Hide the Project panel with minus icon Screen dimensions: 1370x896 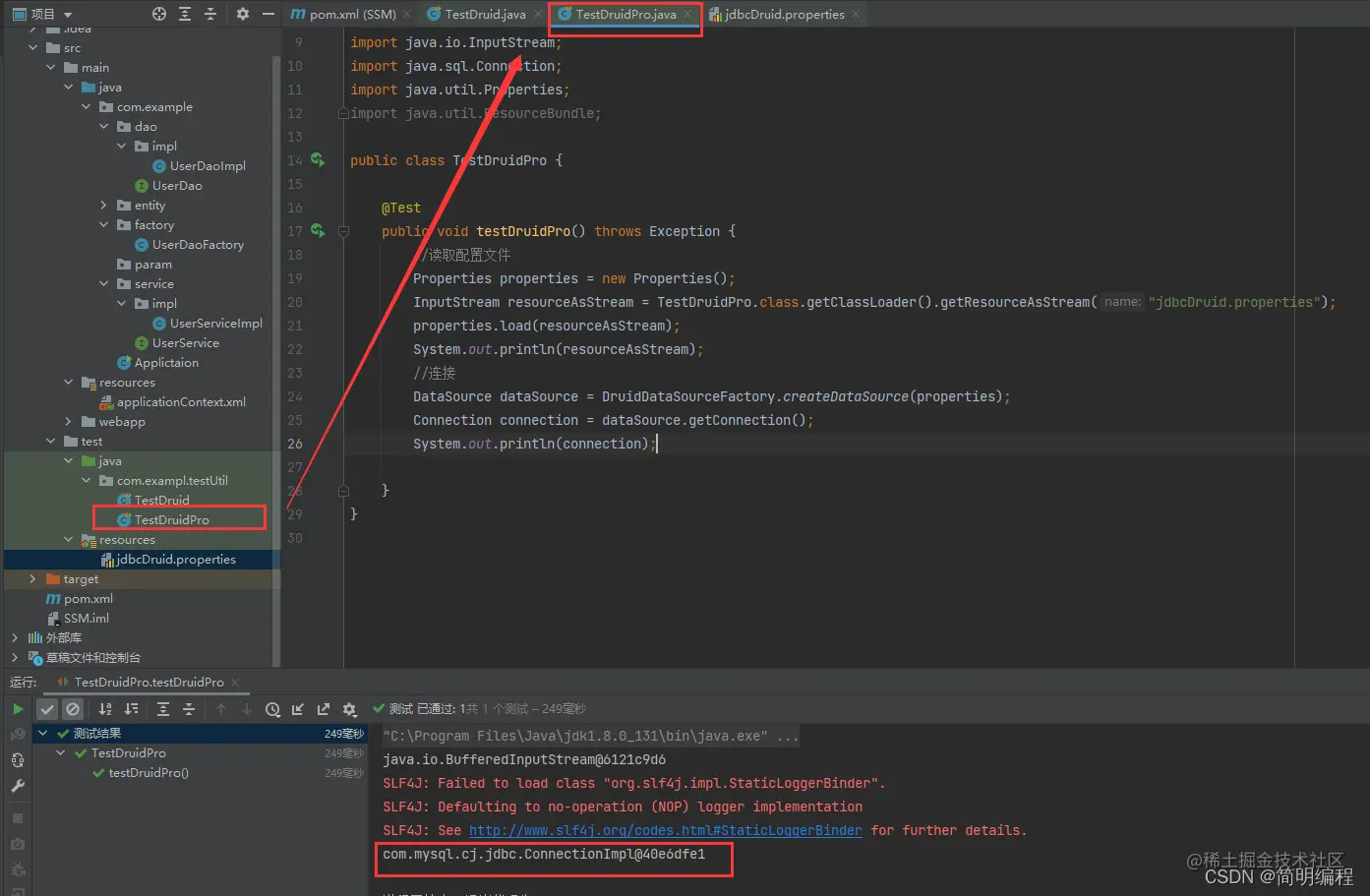[x=268, y=14]
